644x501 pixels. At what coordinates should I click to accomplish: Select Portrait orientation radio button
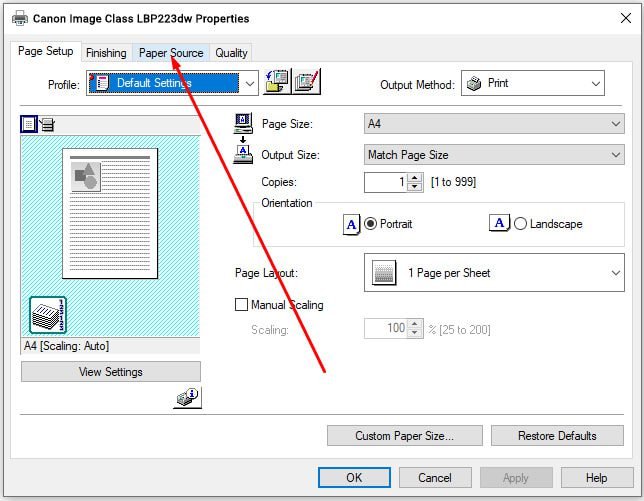click(370, 224)
